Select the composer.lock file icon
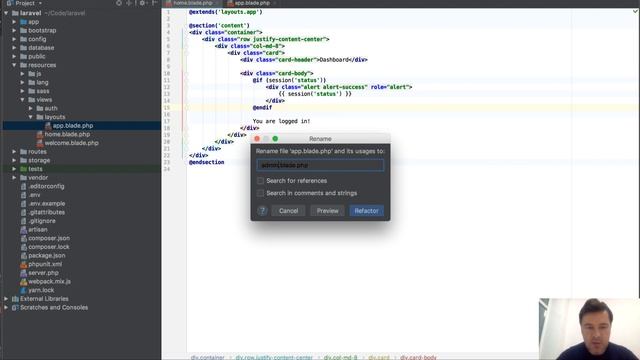Screen dimensions: 640x360 click(24, 247)
